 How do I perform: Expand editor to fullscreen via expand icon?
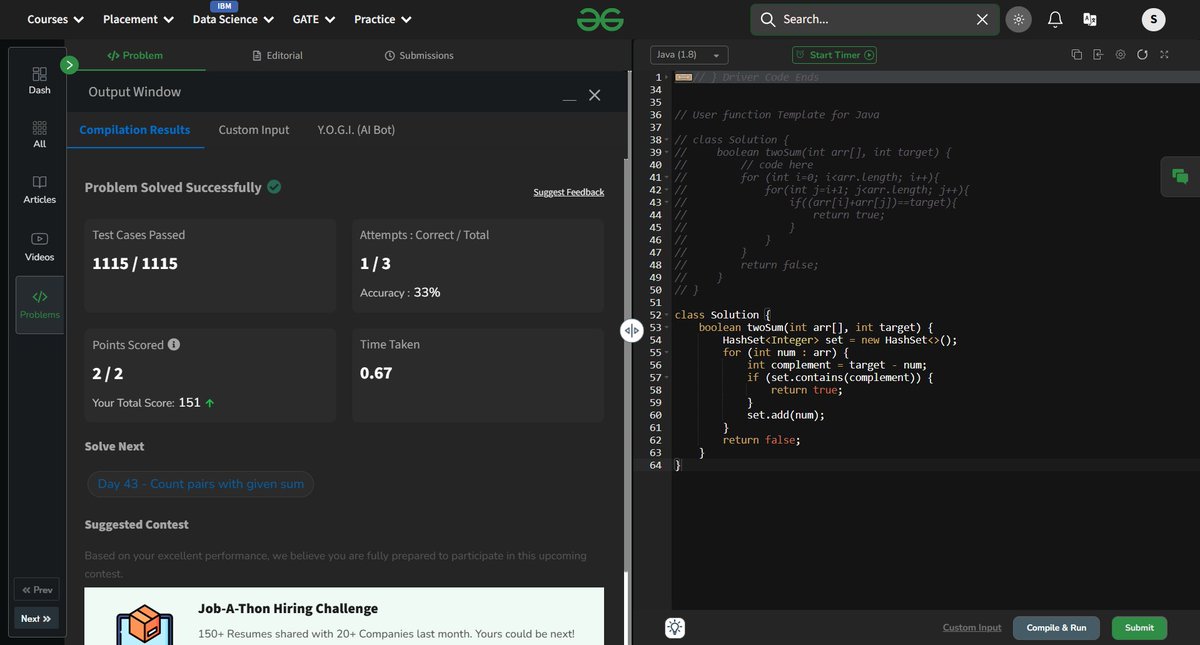pyautogui.click(x=1164, y=55)
